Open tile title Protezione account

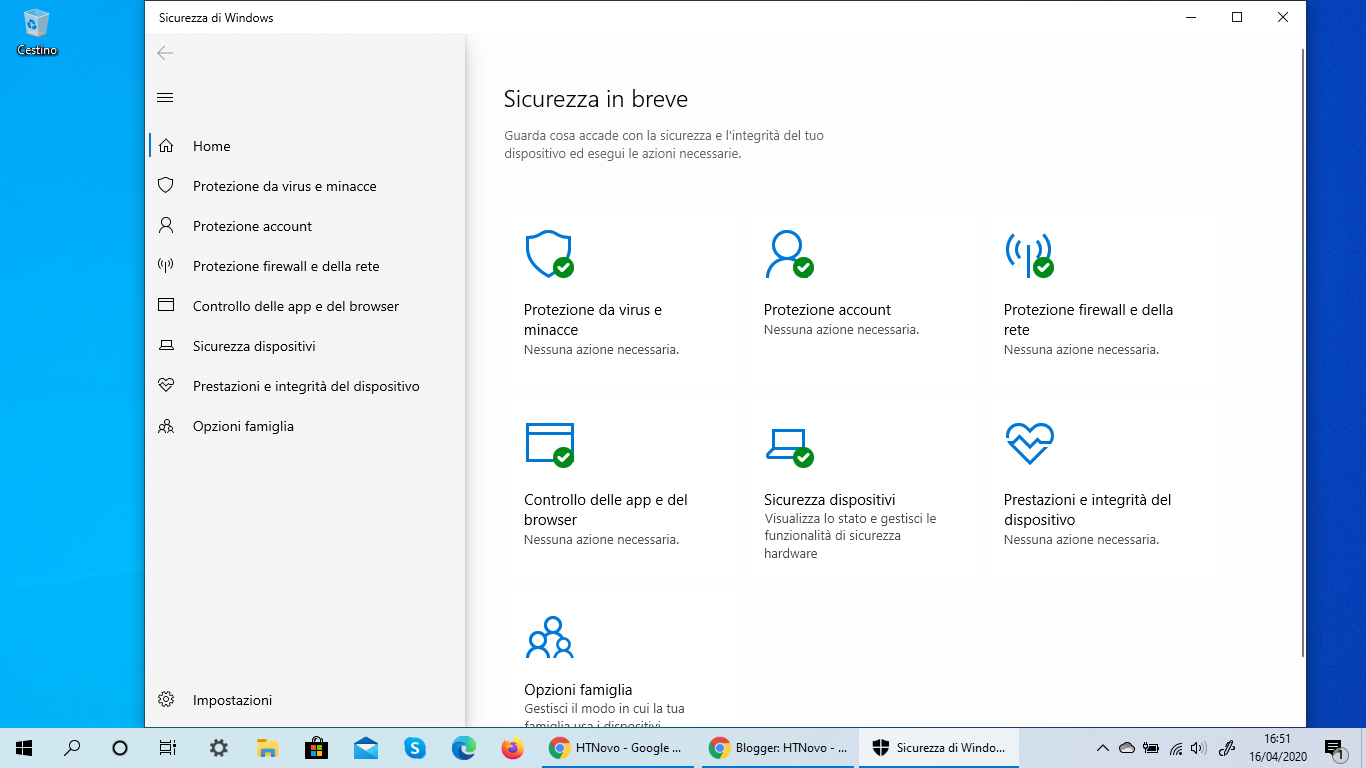tap(827, 310)
